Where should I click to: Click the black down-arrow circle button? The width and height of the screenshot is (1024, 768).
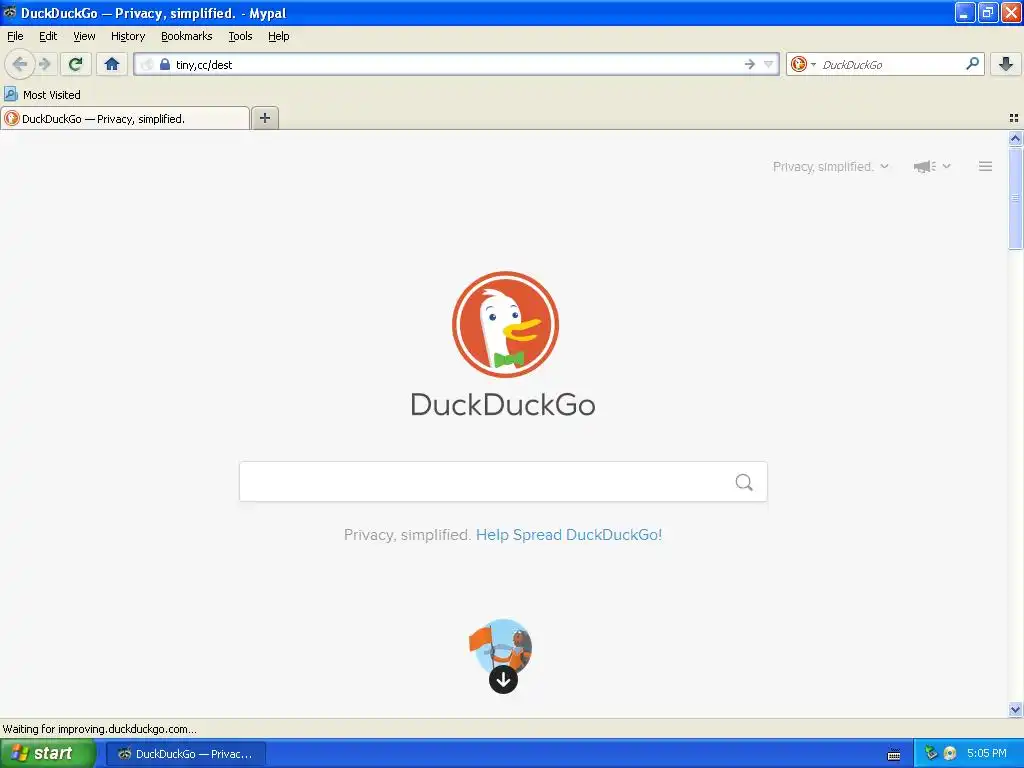pos(503,680)
